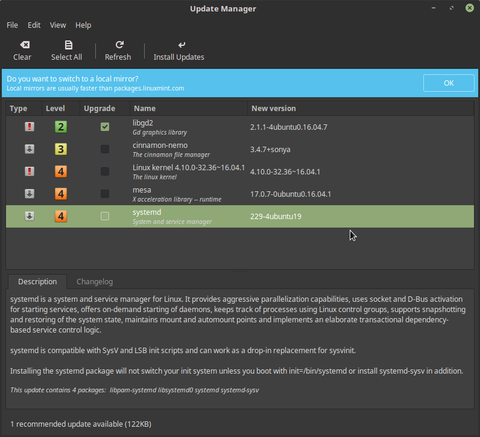This screenshot has height=437, width=480.
Task: Sort the list by the Name column header
Action: 188,108
